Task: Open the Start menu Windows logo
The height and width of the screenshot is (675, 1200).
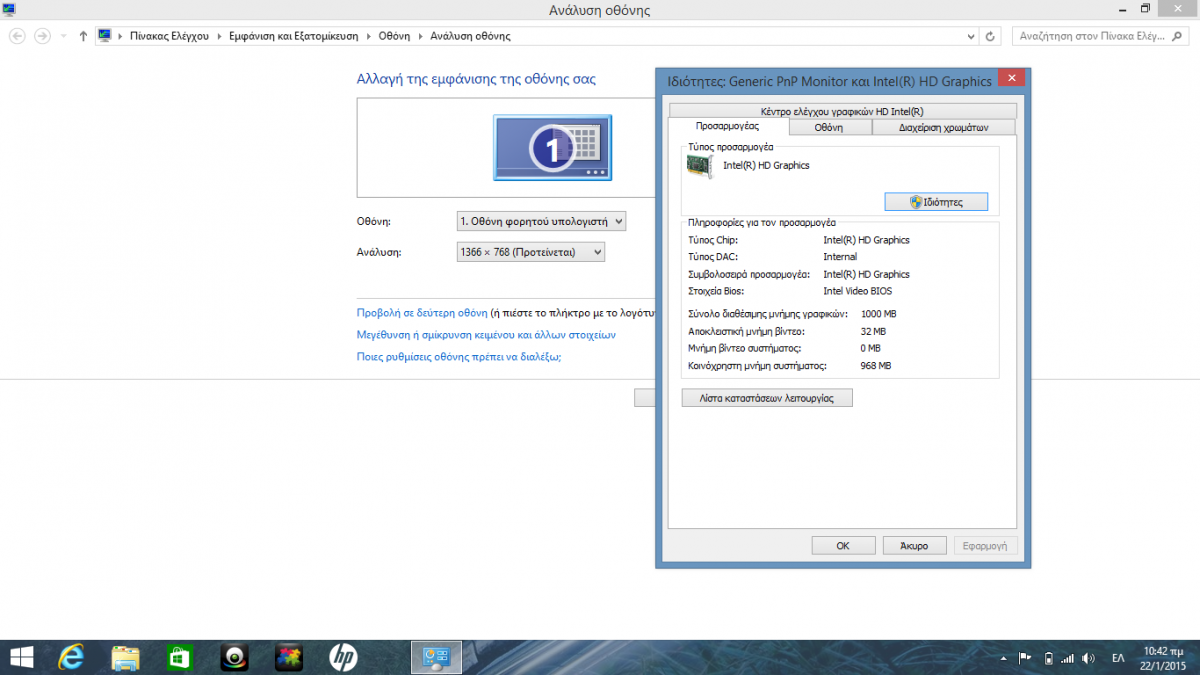Action: 20,657
